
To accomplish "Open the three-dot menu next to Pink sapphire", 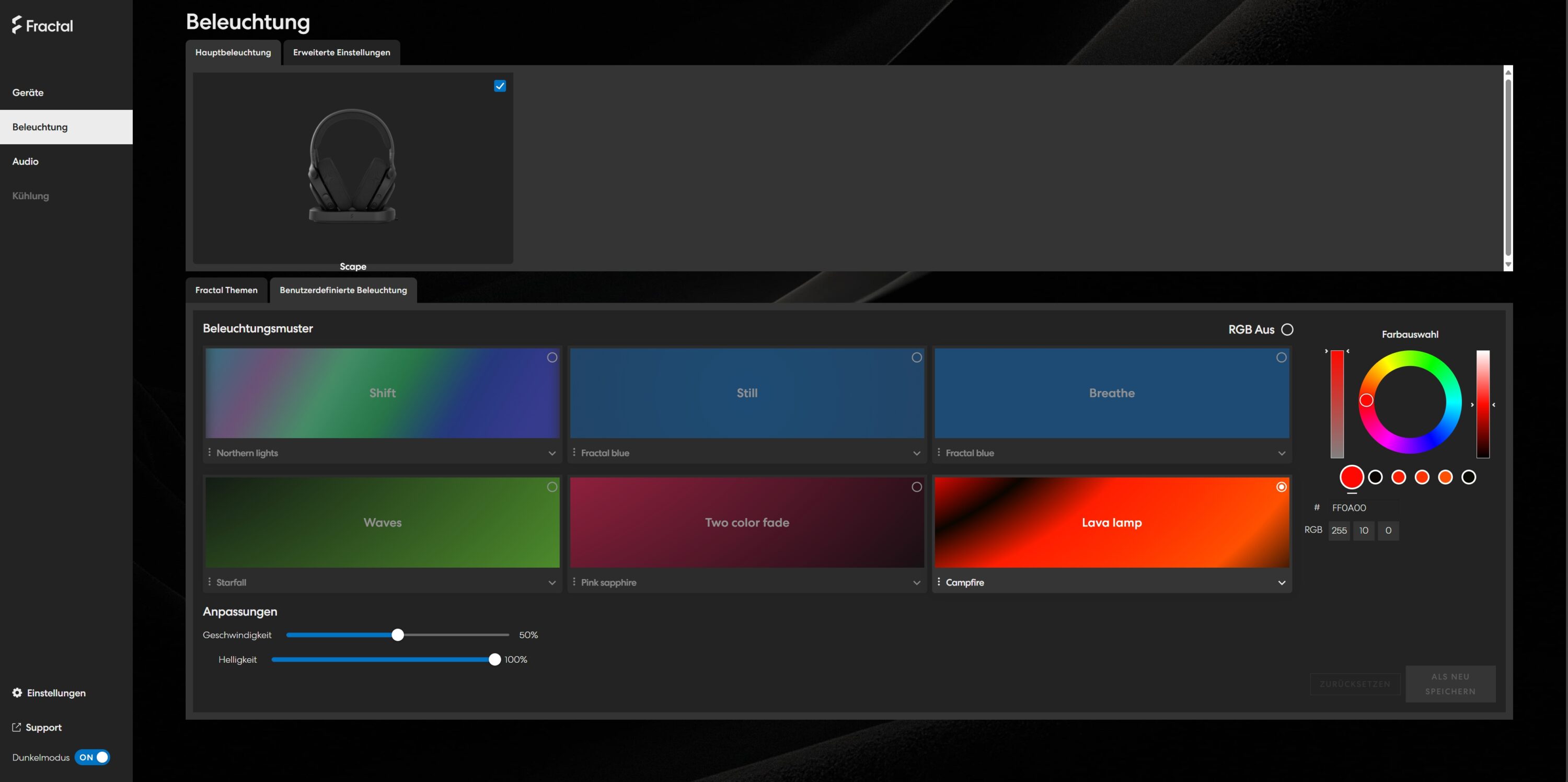I will [x=574, y=582].
